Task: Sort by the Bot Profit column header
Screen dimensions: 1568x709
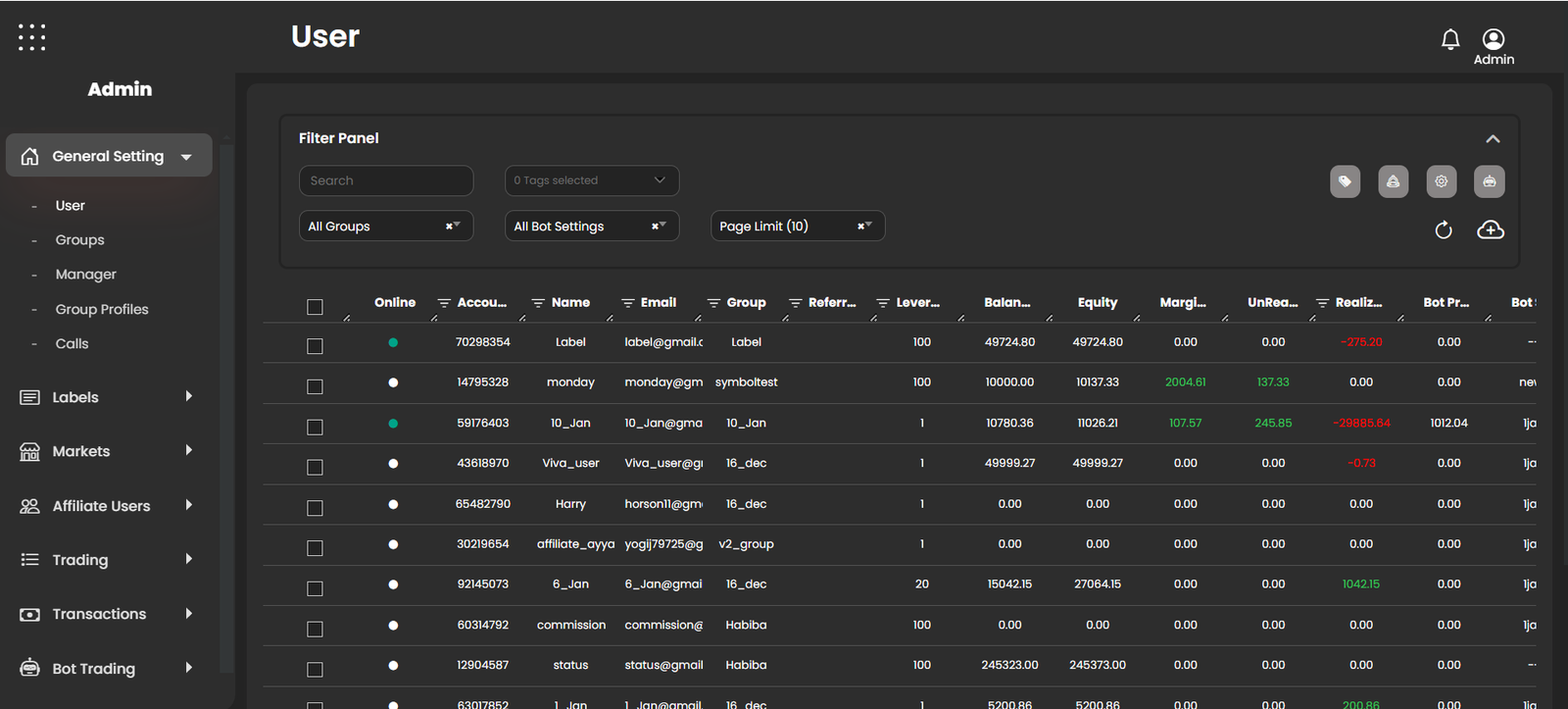Action: click(x=1446, y=302)
